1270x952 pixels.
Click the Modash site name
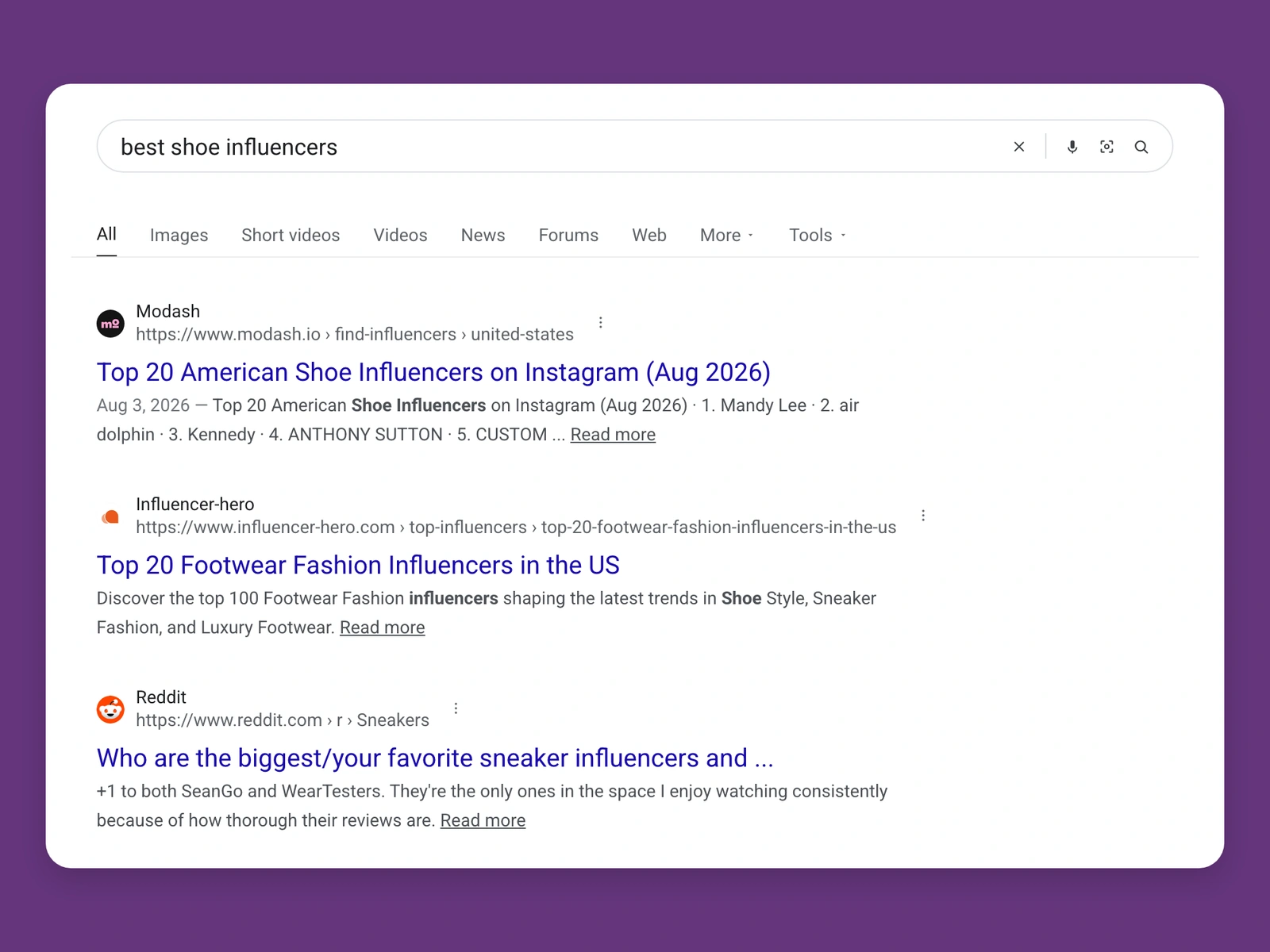click(x=167, y=311)
